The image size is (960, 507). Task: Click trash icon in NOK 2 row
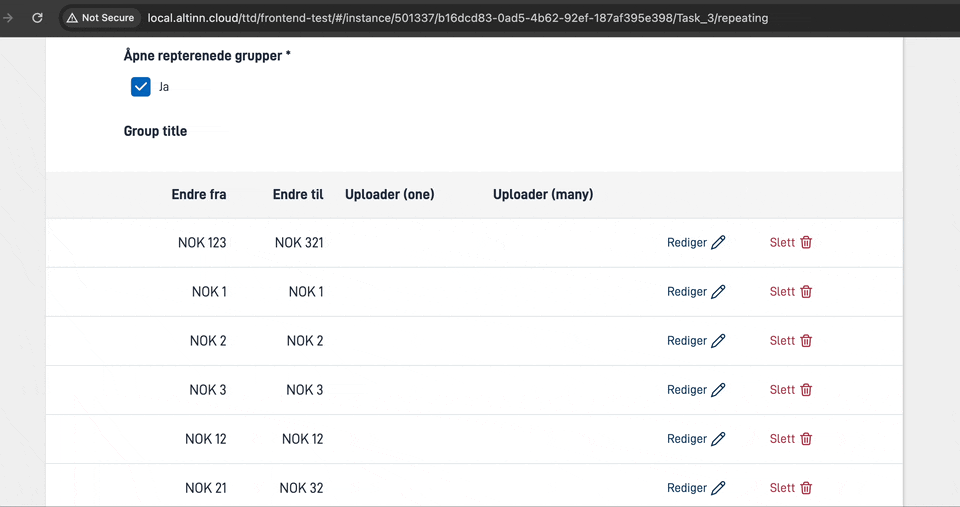pyautogui.click(x=806, y=341)
